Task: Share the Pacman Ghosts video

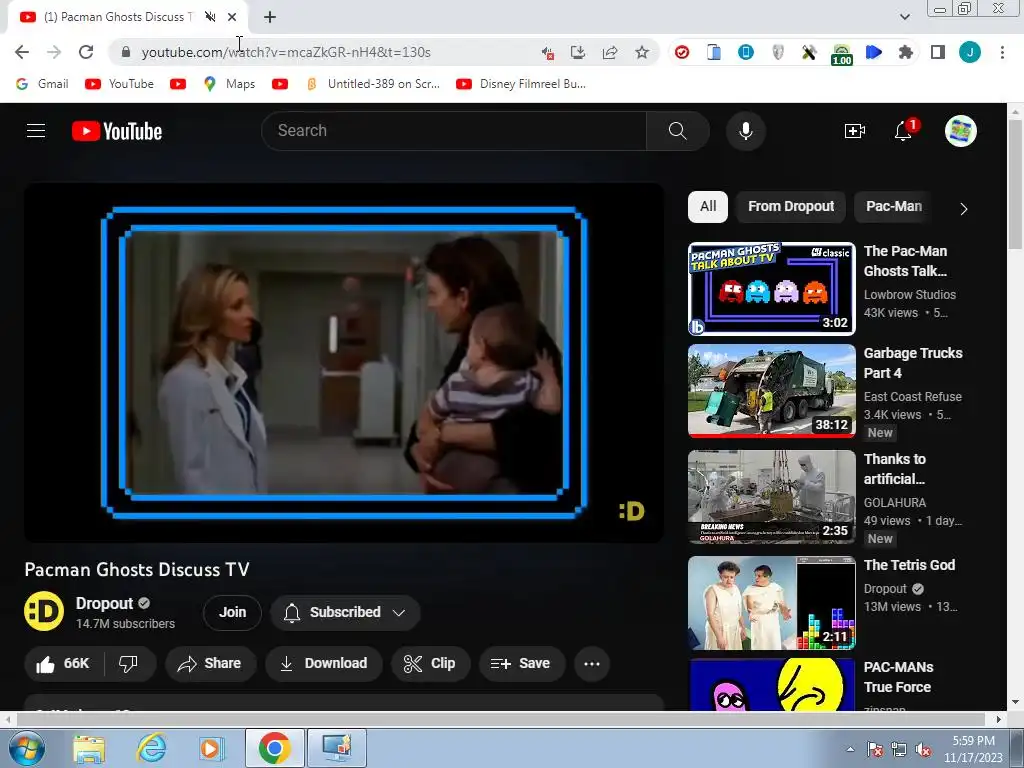Action: pos(210,664)
